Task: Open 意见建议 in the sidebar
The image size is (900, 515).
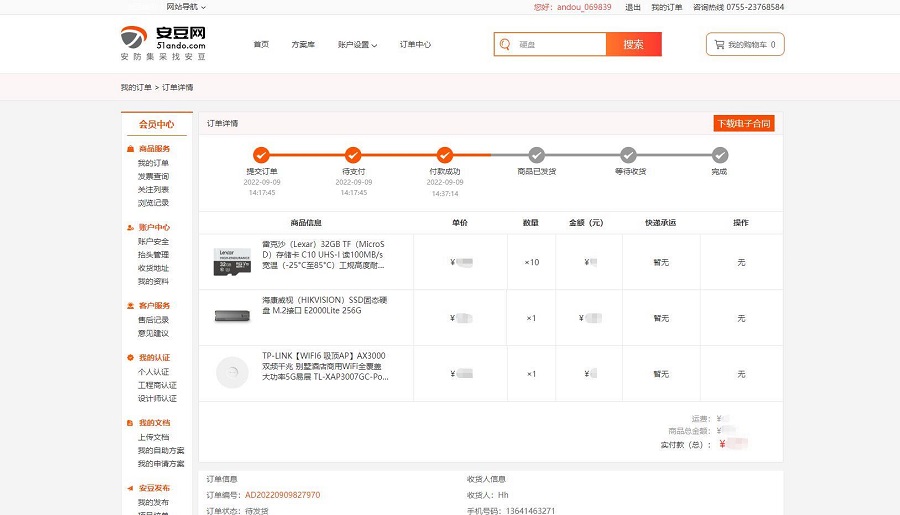Action: pos(153,333)
